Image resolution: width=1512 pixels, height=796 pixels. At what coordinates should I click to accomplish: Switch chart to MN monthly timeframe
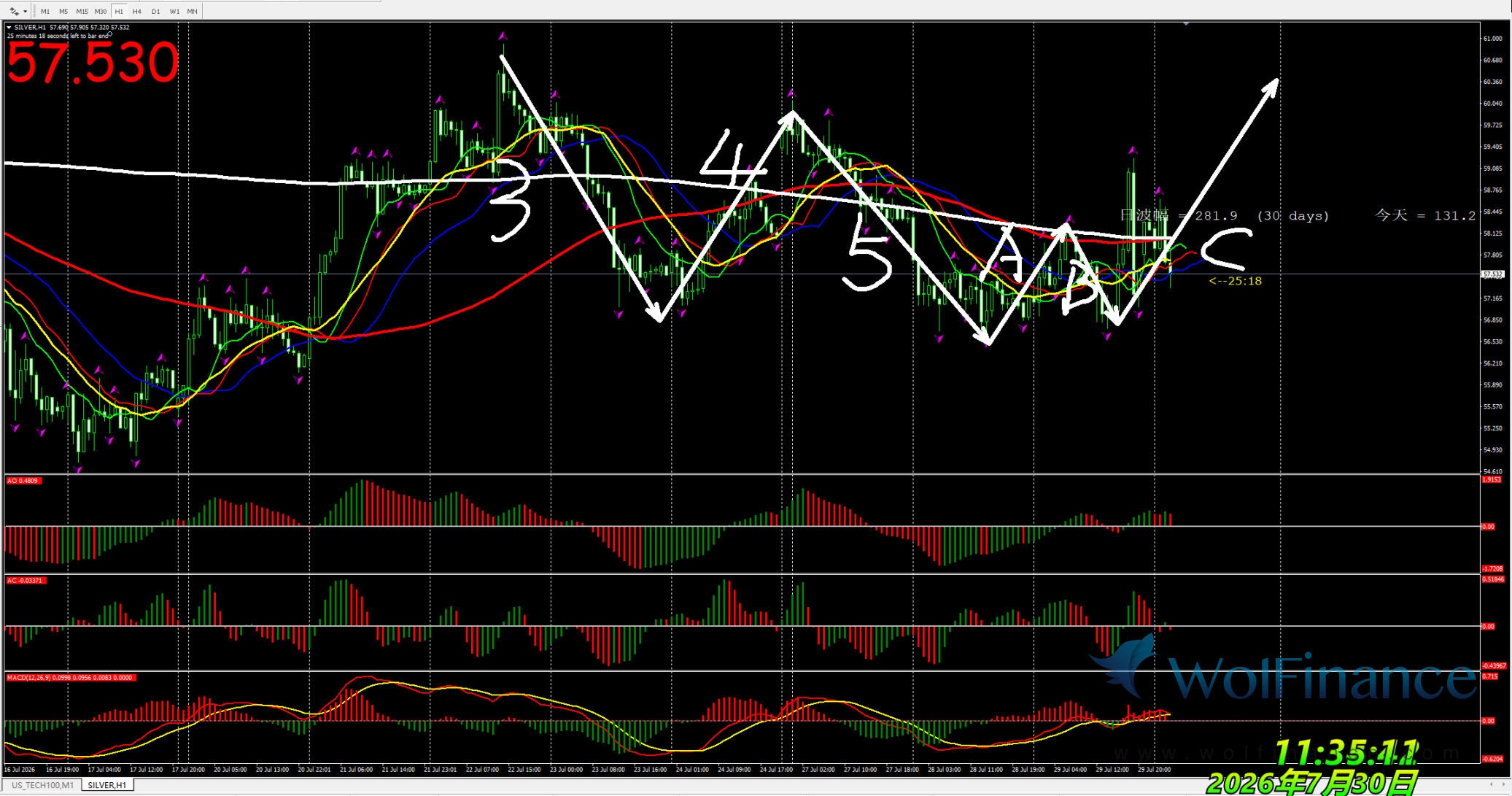click(192, 11)
